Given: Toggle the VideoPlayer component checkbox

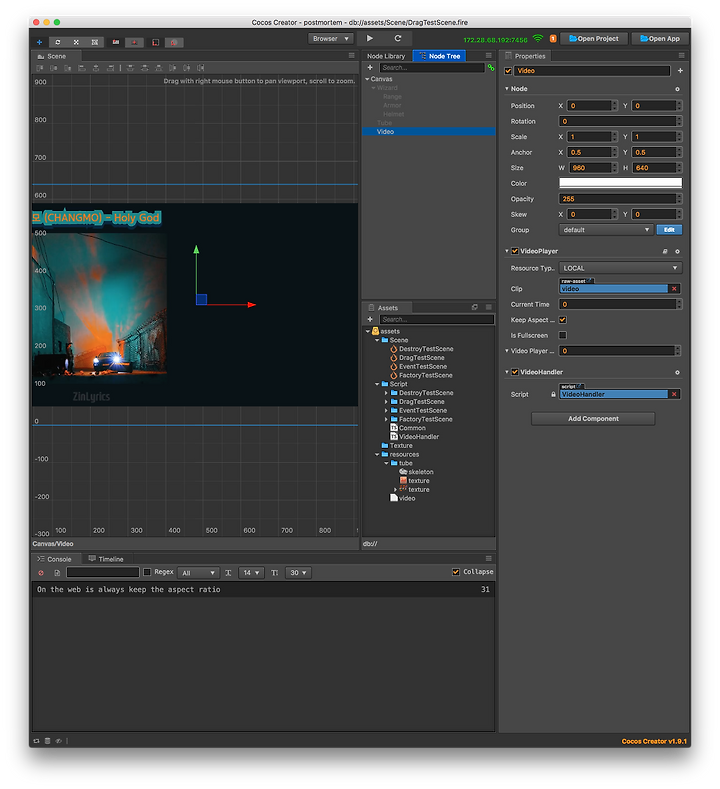Looking at the screenshot, I should [515, 251].
